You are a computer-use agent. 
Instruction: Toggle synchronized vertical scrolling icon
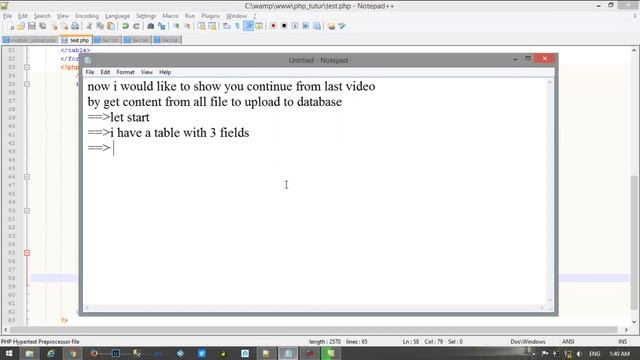pyautogui.click(x=202, y=26)
